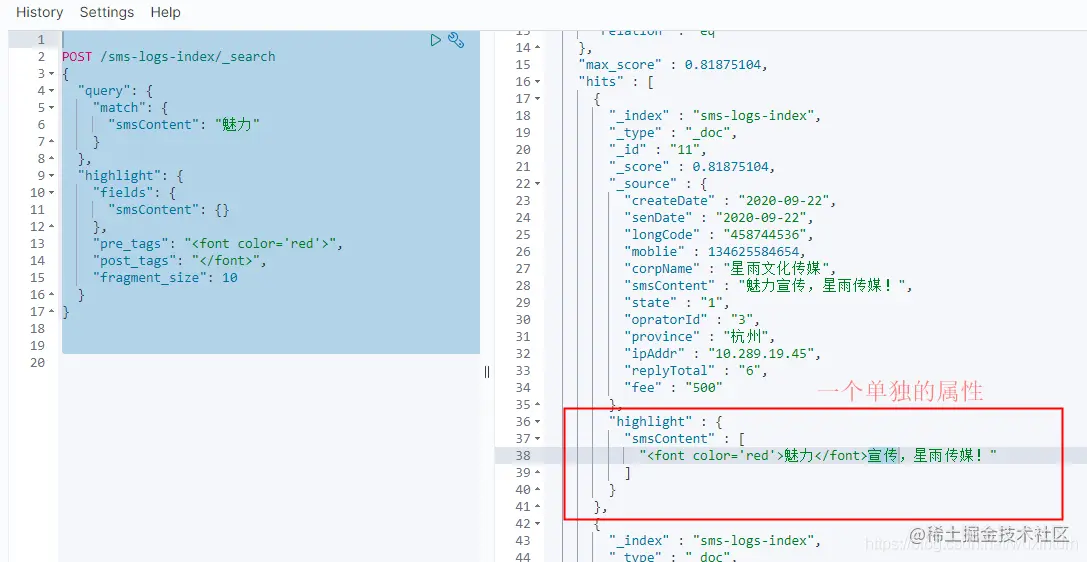Toggle fold arrow at editor line 8
The height and width of the screenshot is (562, 1087).
tap(52, 159)
